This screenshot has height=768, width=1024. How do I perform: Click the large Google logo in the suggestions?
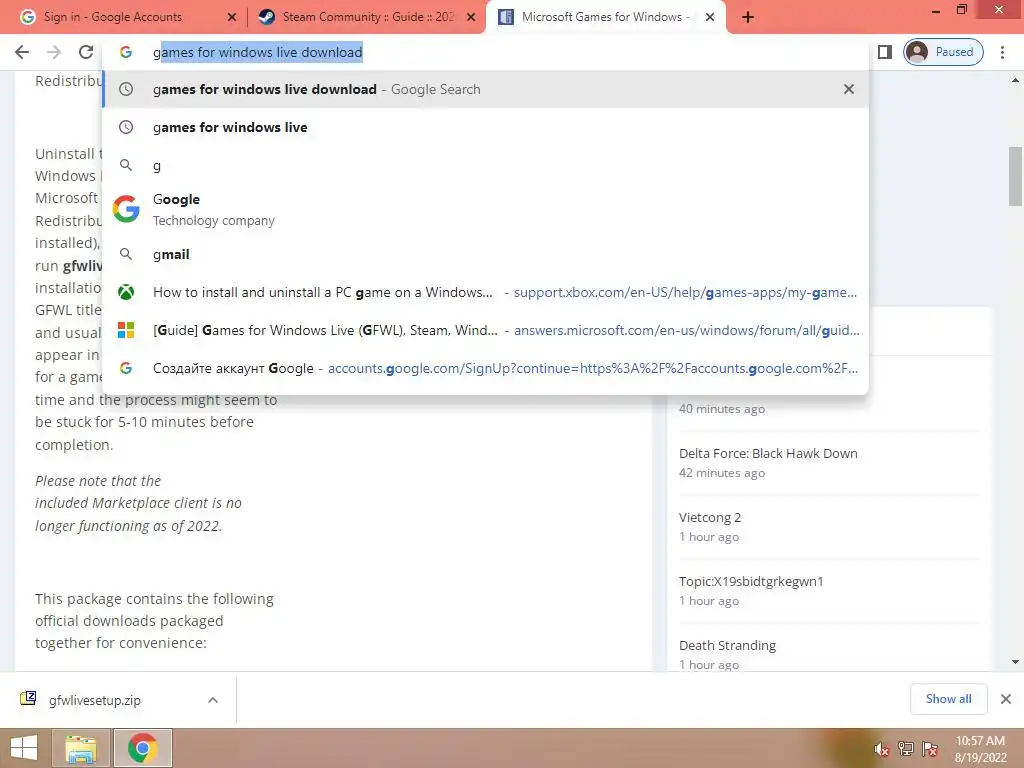pyautogui.click(x=126, y=209)
